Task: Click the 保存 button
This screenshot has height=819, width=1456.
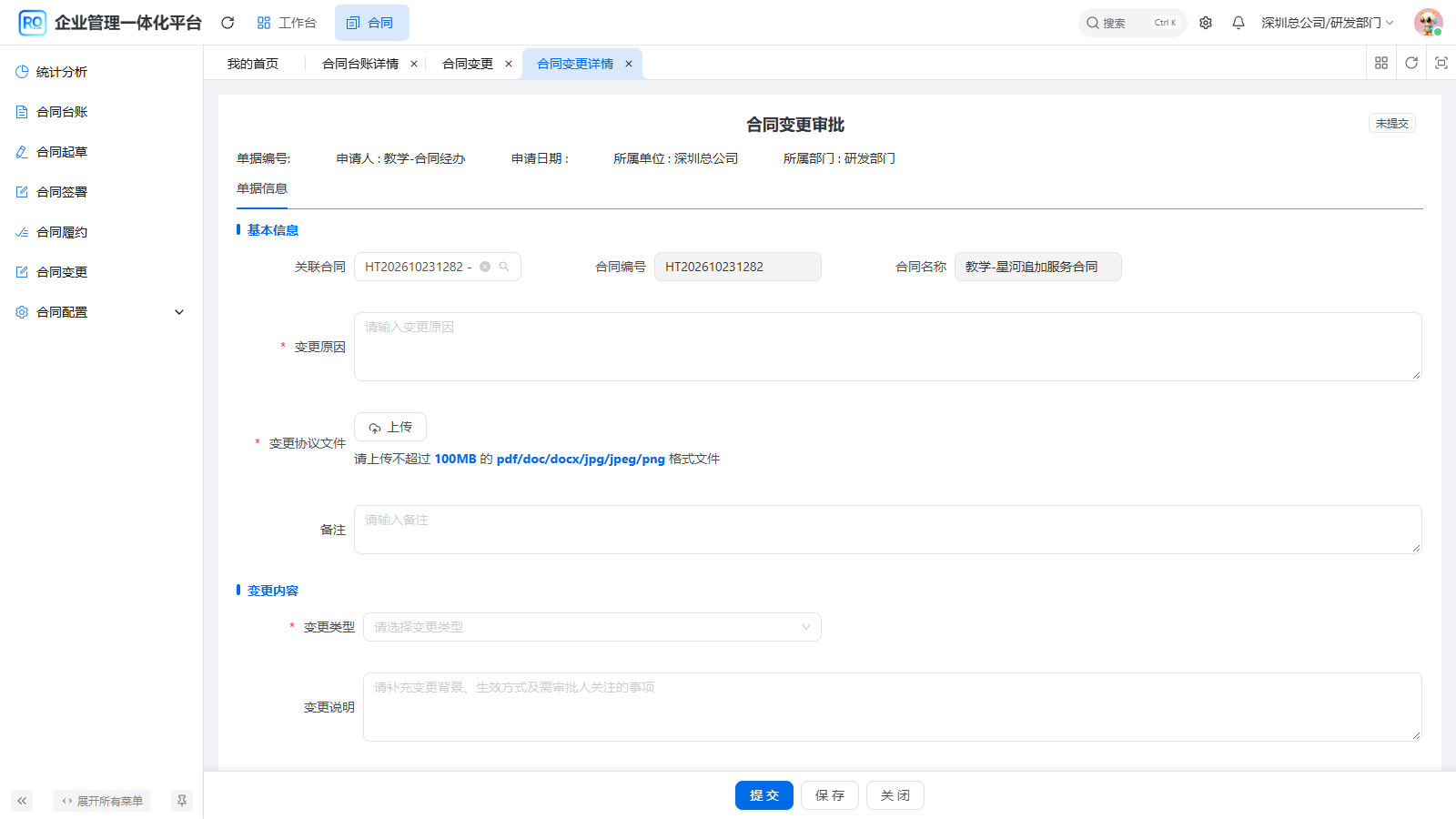Action: tap(830, 795)
